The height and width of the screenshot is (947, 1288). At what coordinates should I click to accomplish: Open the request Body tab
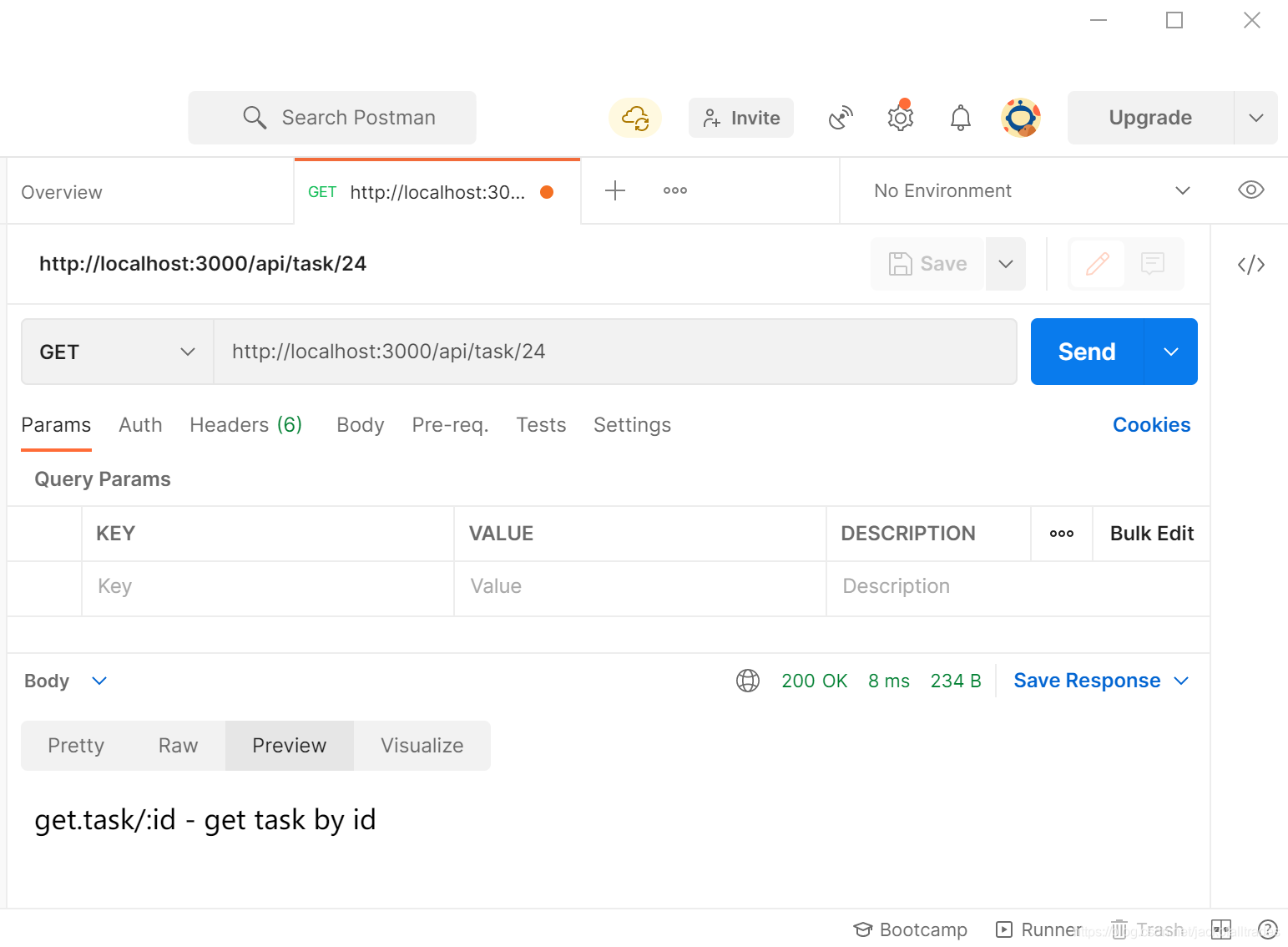361,425
